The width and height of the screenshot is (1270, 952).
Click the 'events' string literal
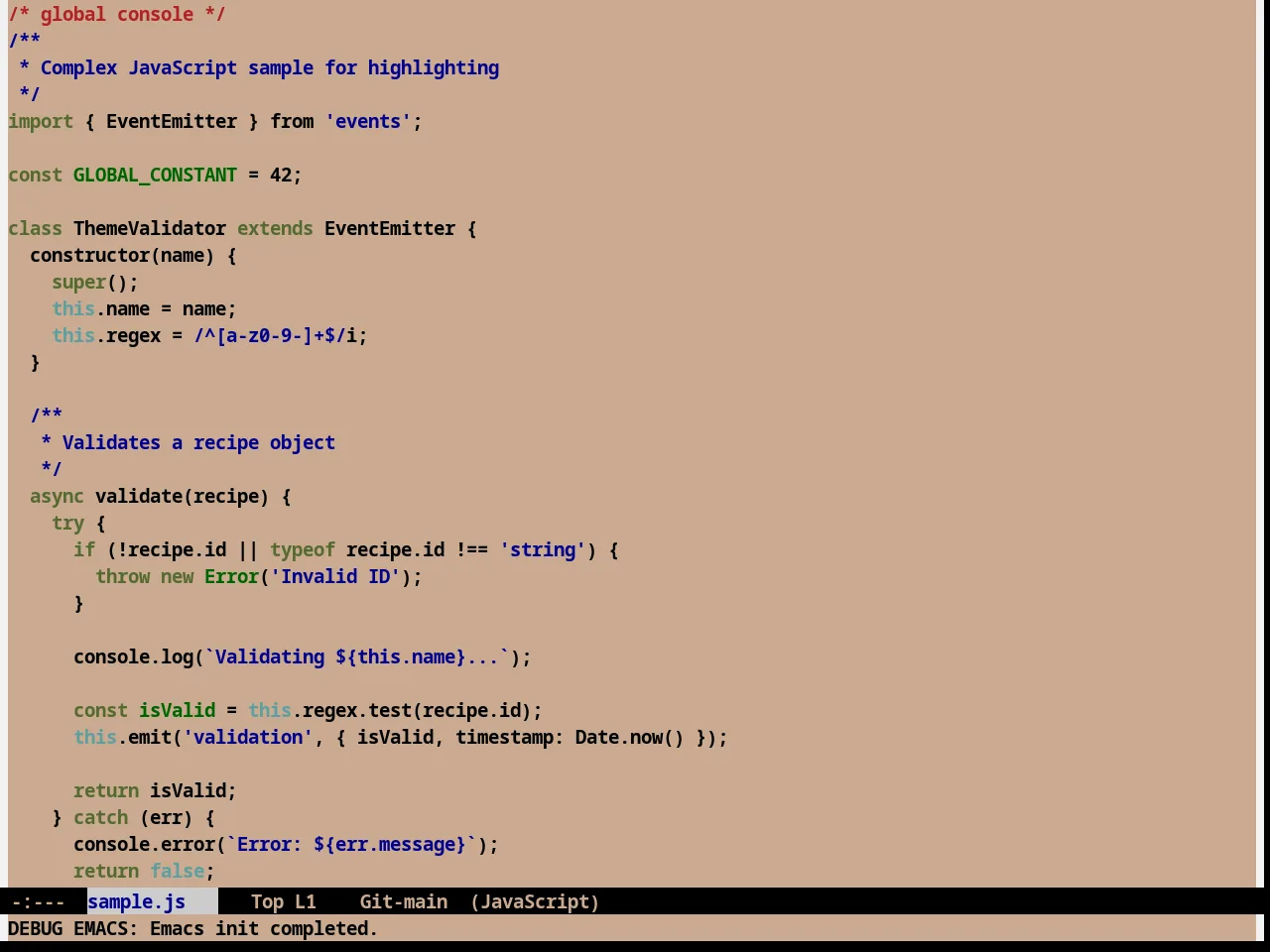pos(368,121)
